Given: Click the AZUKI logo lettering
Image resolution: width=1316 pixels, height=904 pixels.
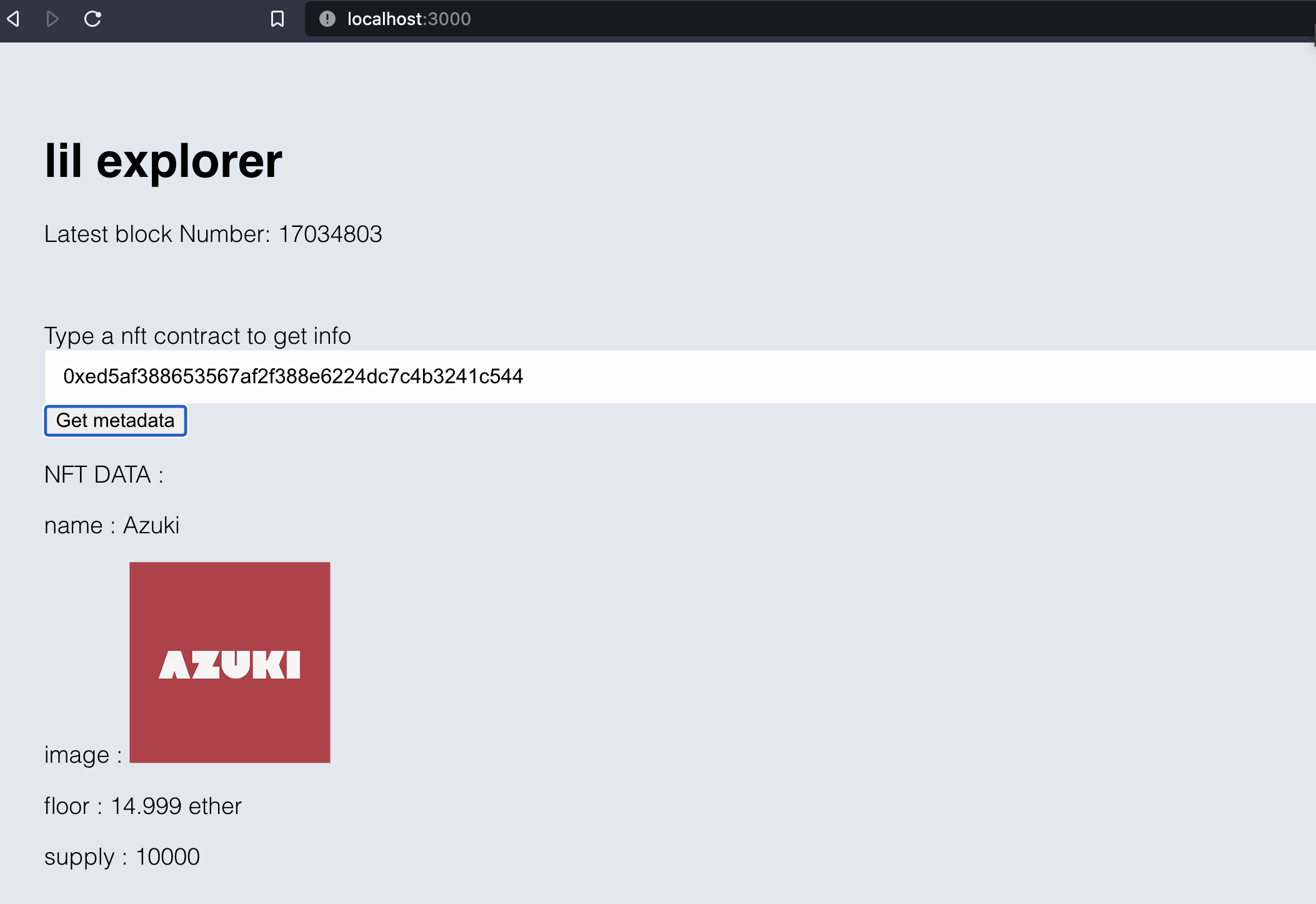Looking at the screenshot, I should (229, 665).
